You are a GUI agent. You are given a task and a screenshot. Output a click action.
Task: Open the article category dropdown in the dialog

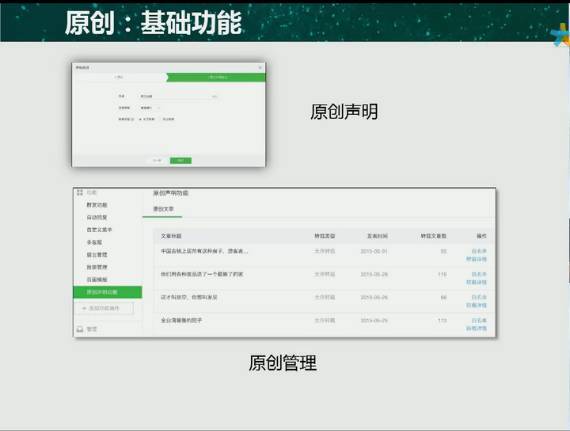(x=150, y=108)
